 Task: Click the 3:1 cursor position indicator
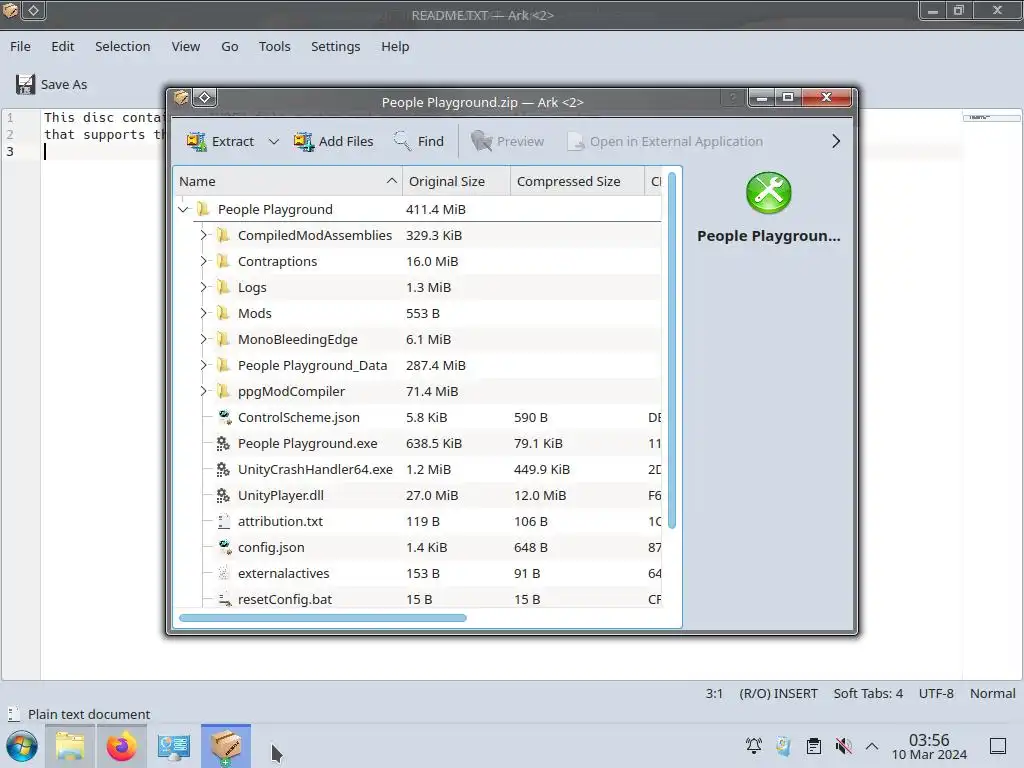(714, 694)
